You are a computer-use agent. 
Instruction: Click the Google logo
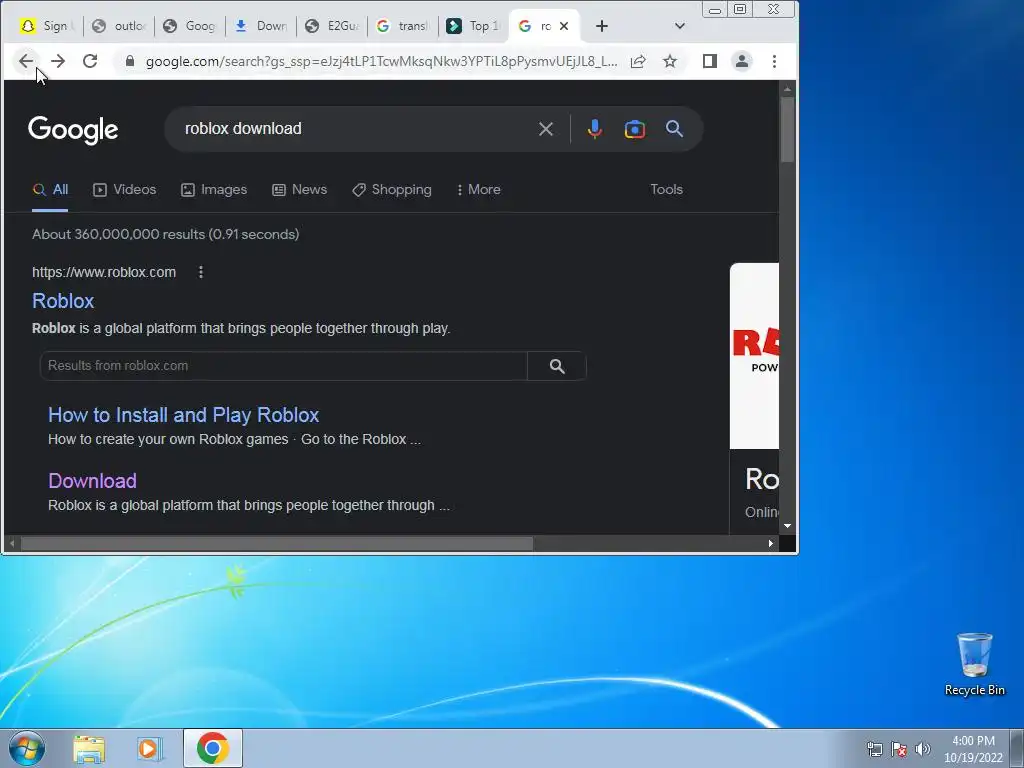coord(73,129)
